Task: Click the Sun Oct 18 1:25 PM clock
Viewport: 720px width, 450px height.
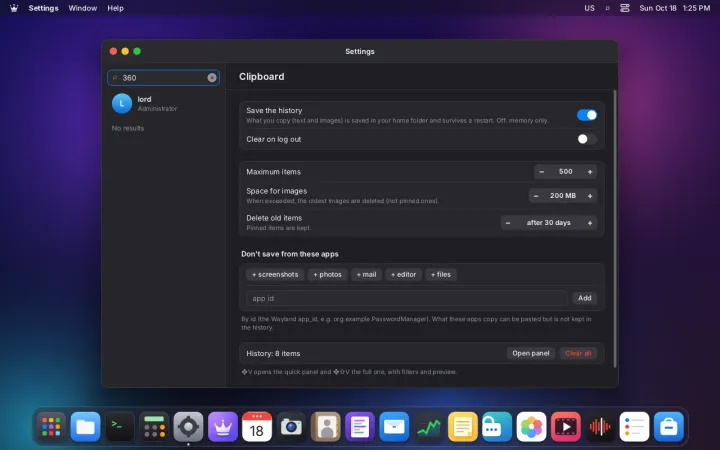Action: coord(675,8)
